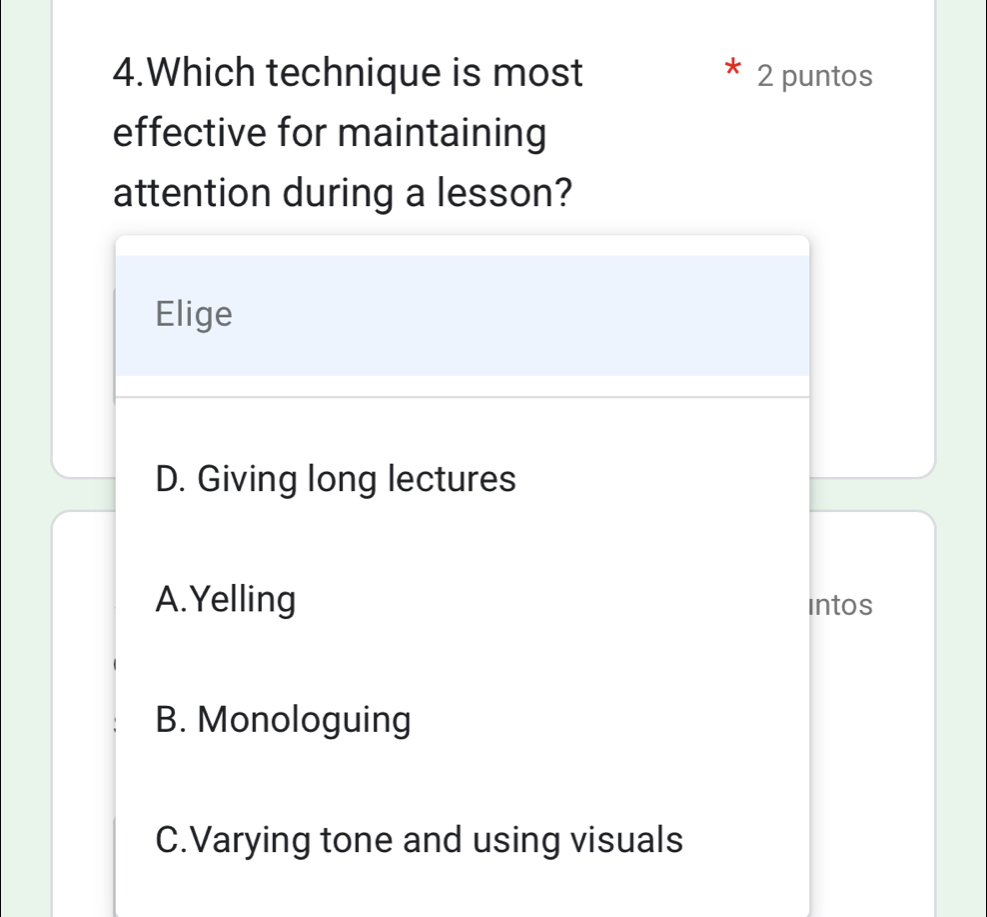Click the blue-highlighted row in the dropdown
987x917 pixels.
coord(461,313)
